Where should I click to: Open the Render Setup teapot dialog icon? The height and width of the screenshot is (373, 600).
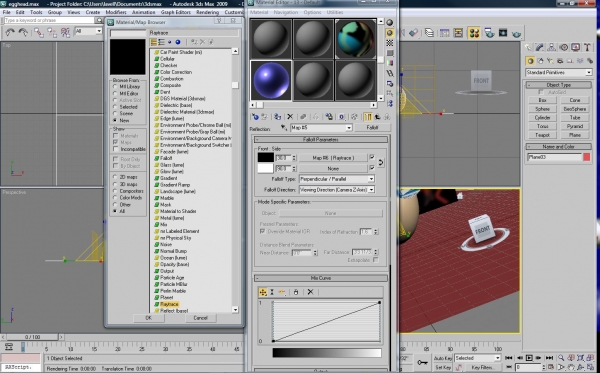[x=489, y=33]
